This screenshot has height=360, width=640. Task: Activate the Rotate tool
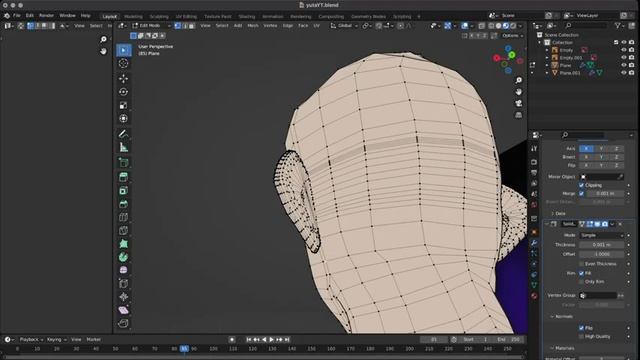pyautogui.click(x=123, y=91)
